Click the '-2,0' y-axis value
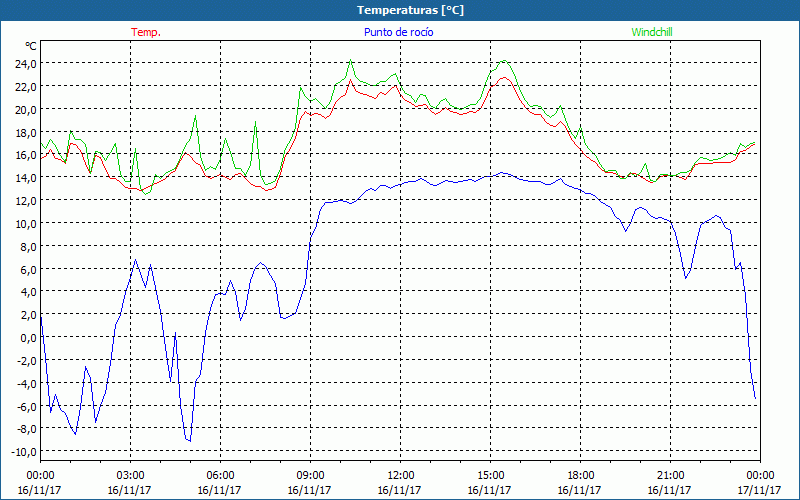The width and height of the screenshot is (800, 500). pyautogui.click(x=27, y=361)
